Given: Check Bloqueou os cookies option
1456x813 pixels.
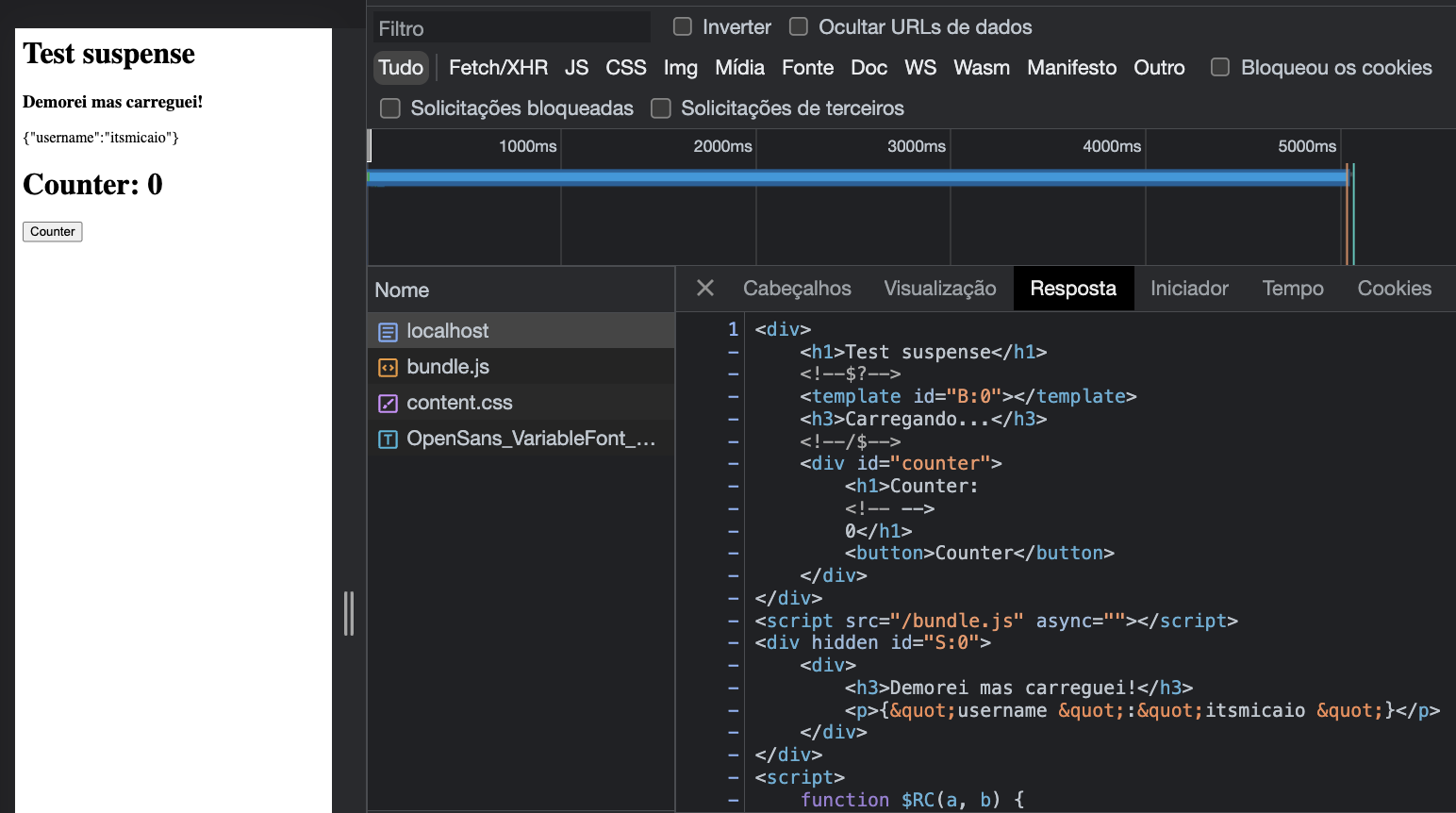Looking at the screenshot, I should tap(1220, 67).
